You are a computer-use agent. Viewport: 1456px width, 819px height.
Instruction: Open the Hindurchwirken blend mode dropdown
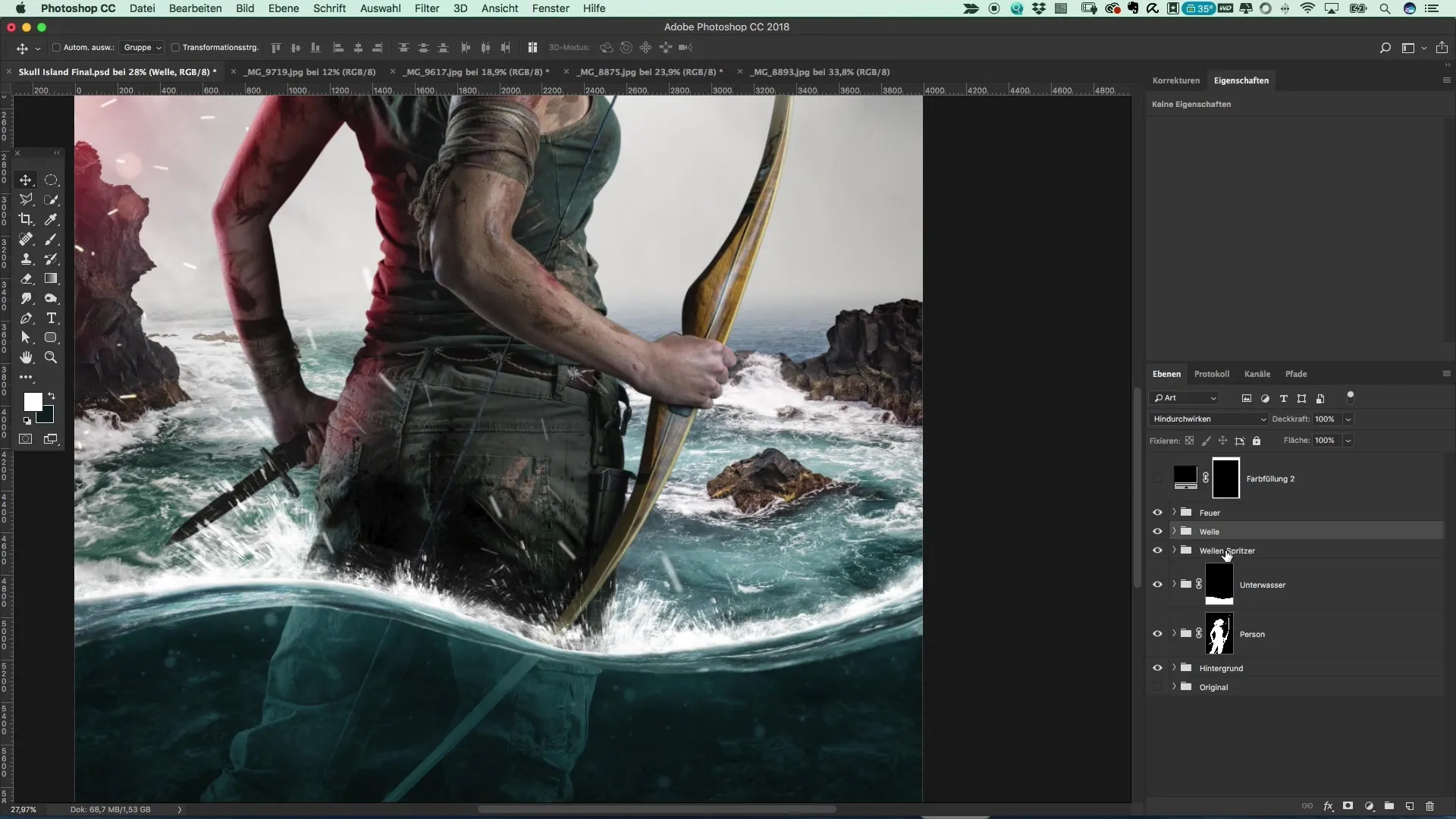[x=1209, y=419]
